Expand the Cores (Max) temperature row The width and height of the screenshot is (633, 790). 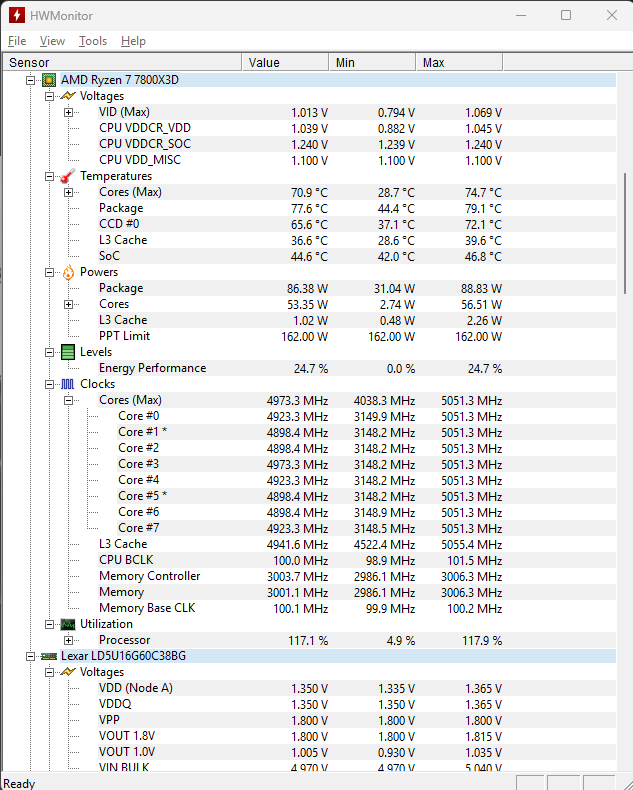[x=69, y=192]
